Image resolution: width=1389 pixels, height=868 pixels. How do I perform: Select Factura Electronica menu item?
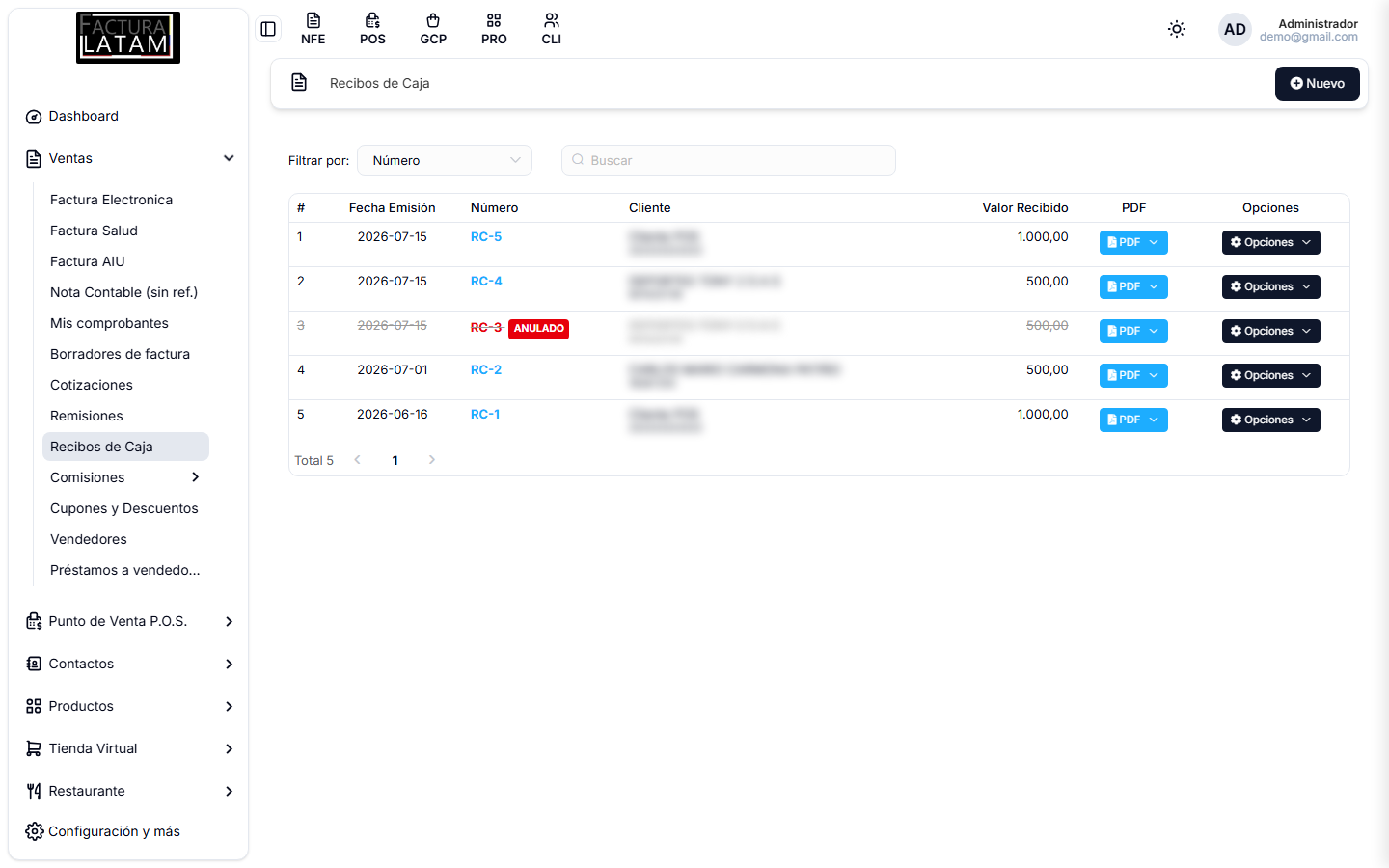point(111,200)
